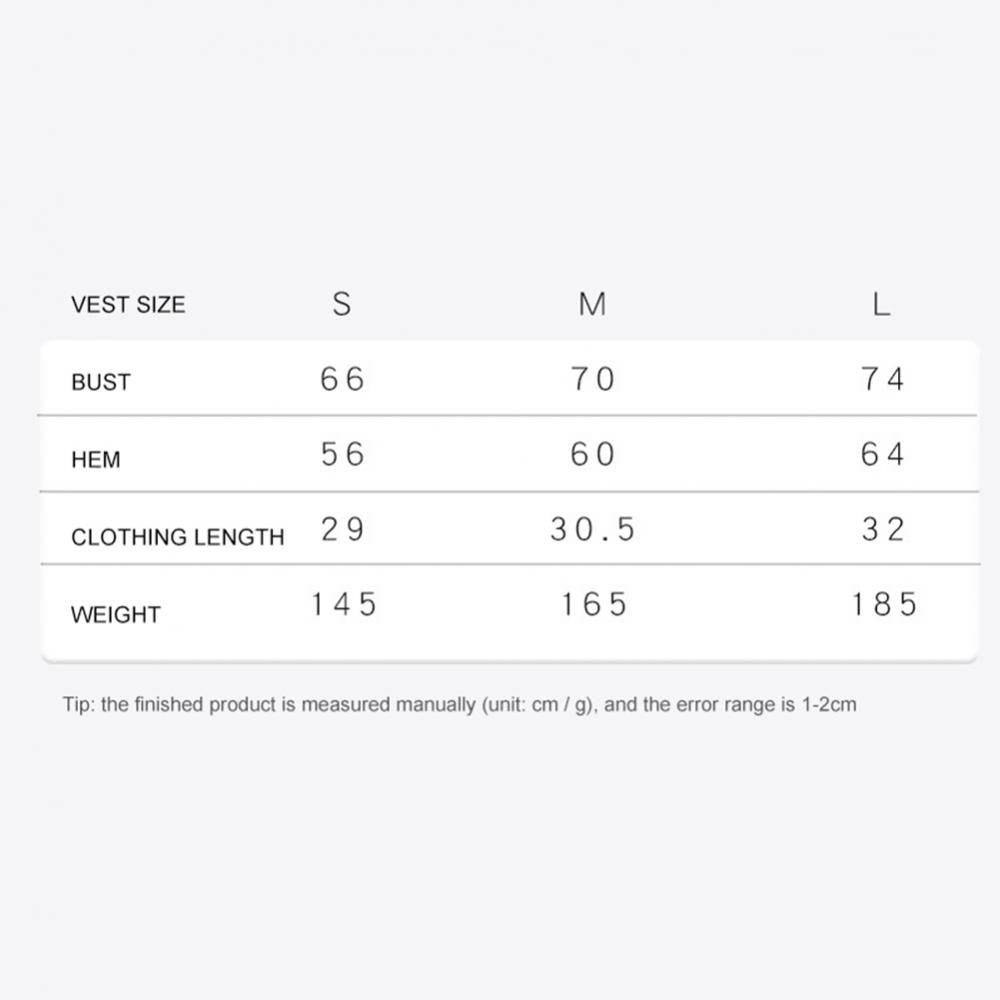Click clothing length value 32
The height and width of the screenshot is (1000, 1000).
click(883, 530)
